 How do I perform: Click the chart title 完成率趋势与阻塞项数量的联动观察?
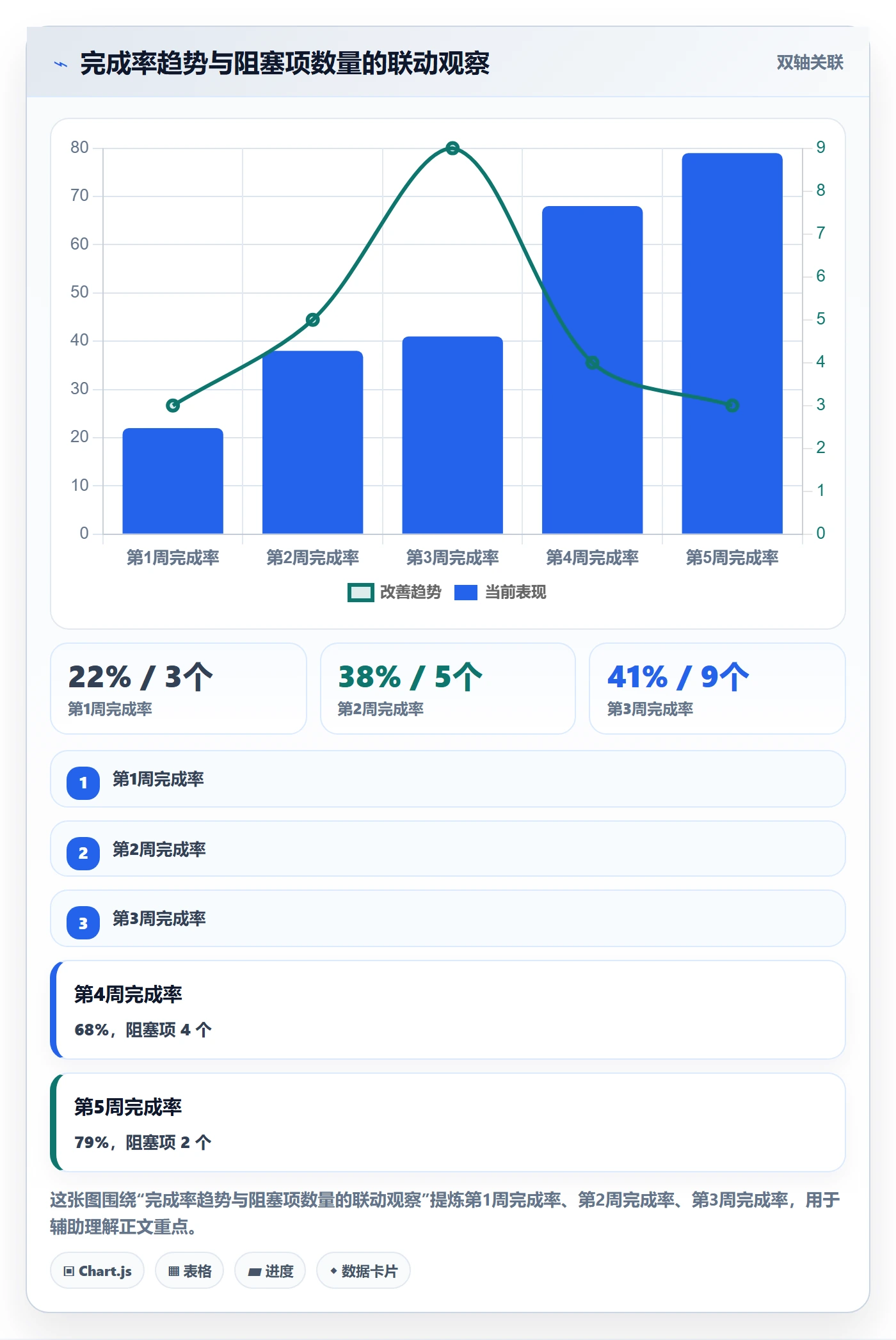pyautogui.click(x=285, y=63)
